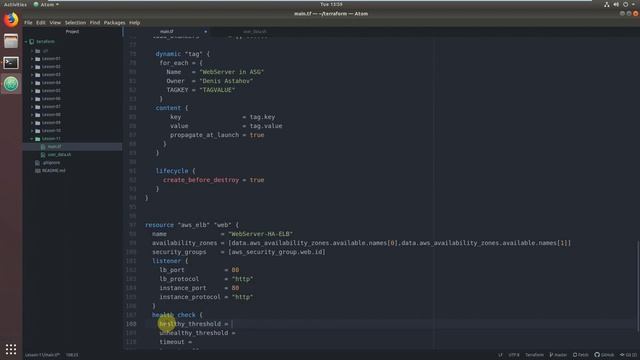Screen dimensions: 640x360
Task: Click LF line ending selector
Action: (x=500, y=355)
